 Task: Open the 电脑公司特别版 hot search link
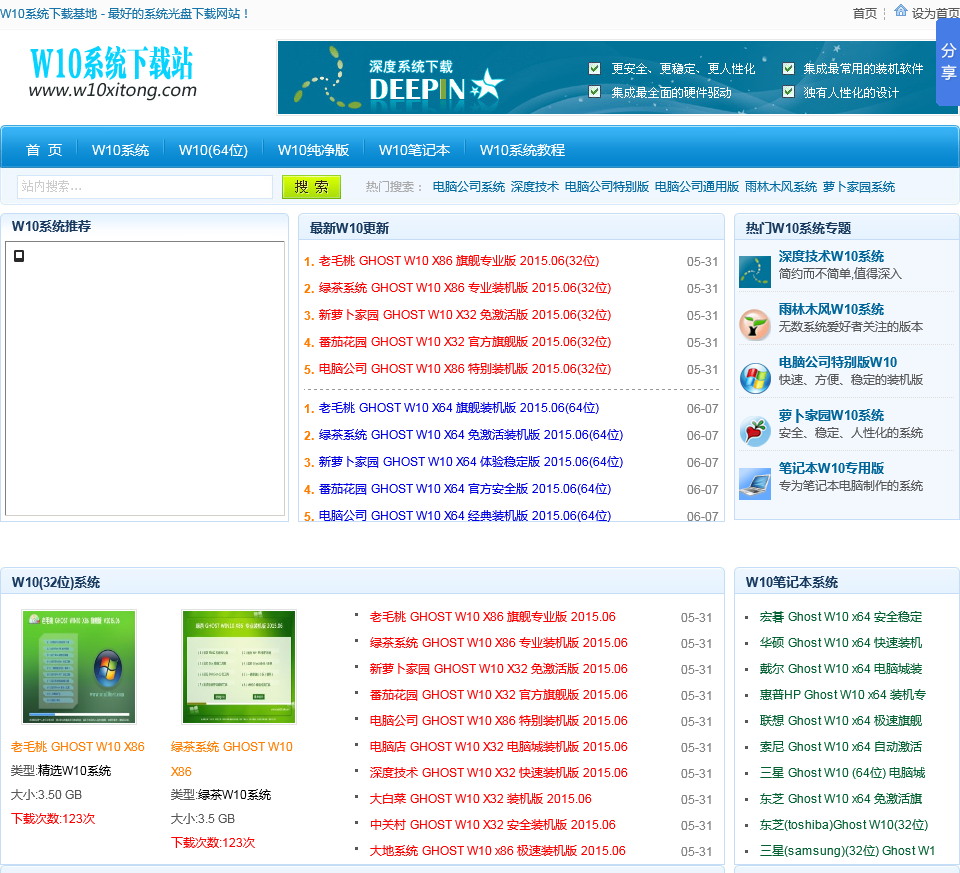coord(607,187)
